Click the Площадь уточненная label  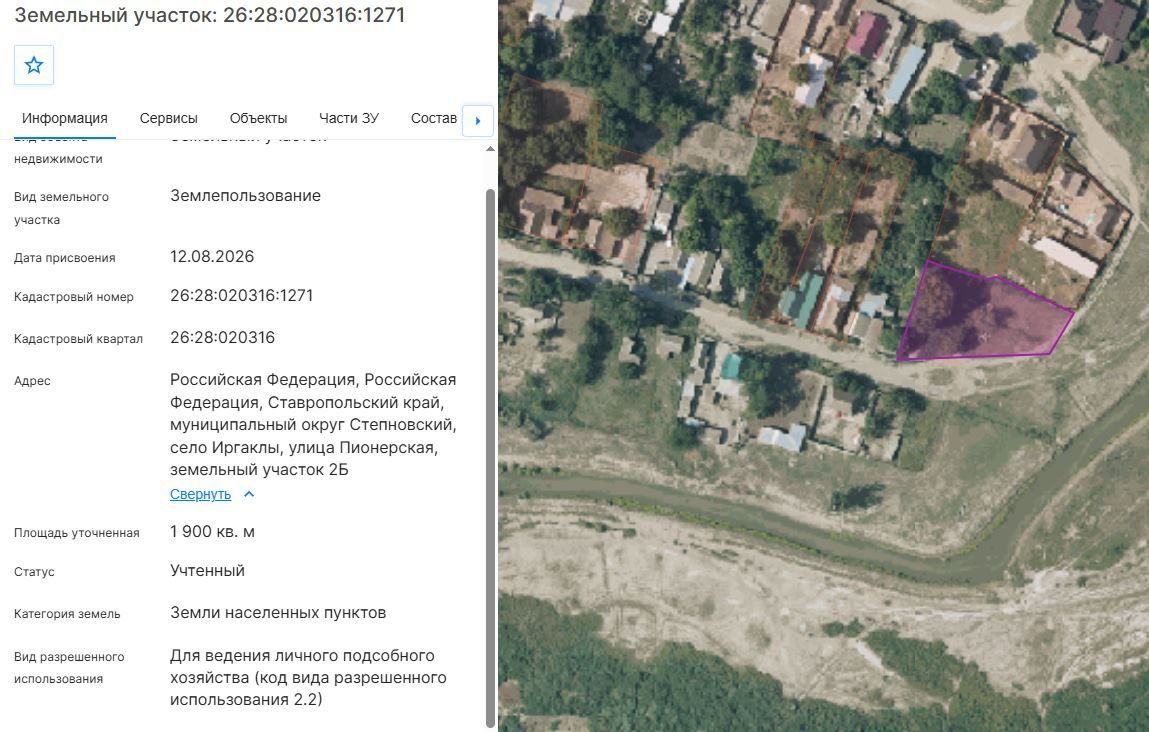76,533
